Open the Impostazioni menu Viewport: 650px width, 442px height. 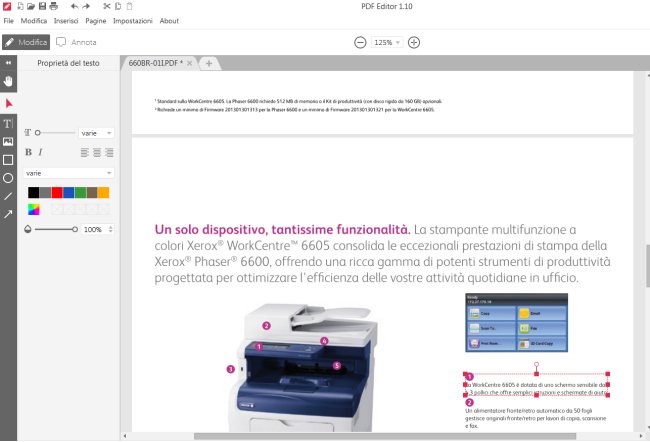(x=133, y=21)
